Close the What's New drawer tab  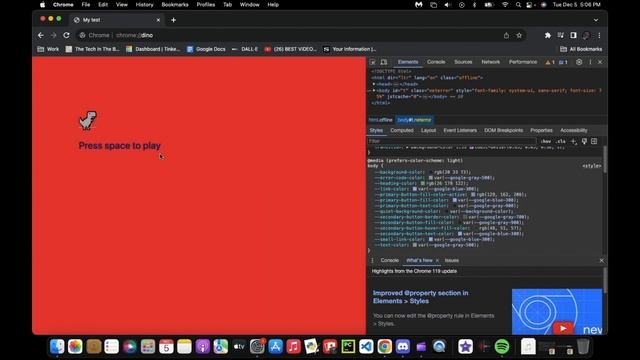point(437,260)
